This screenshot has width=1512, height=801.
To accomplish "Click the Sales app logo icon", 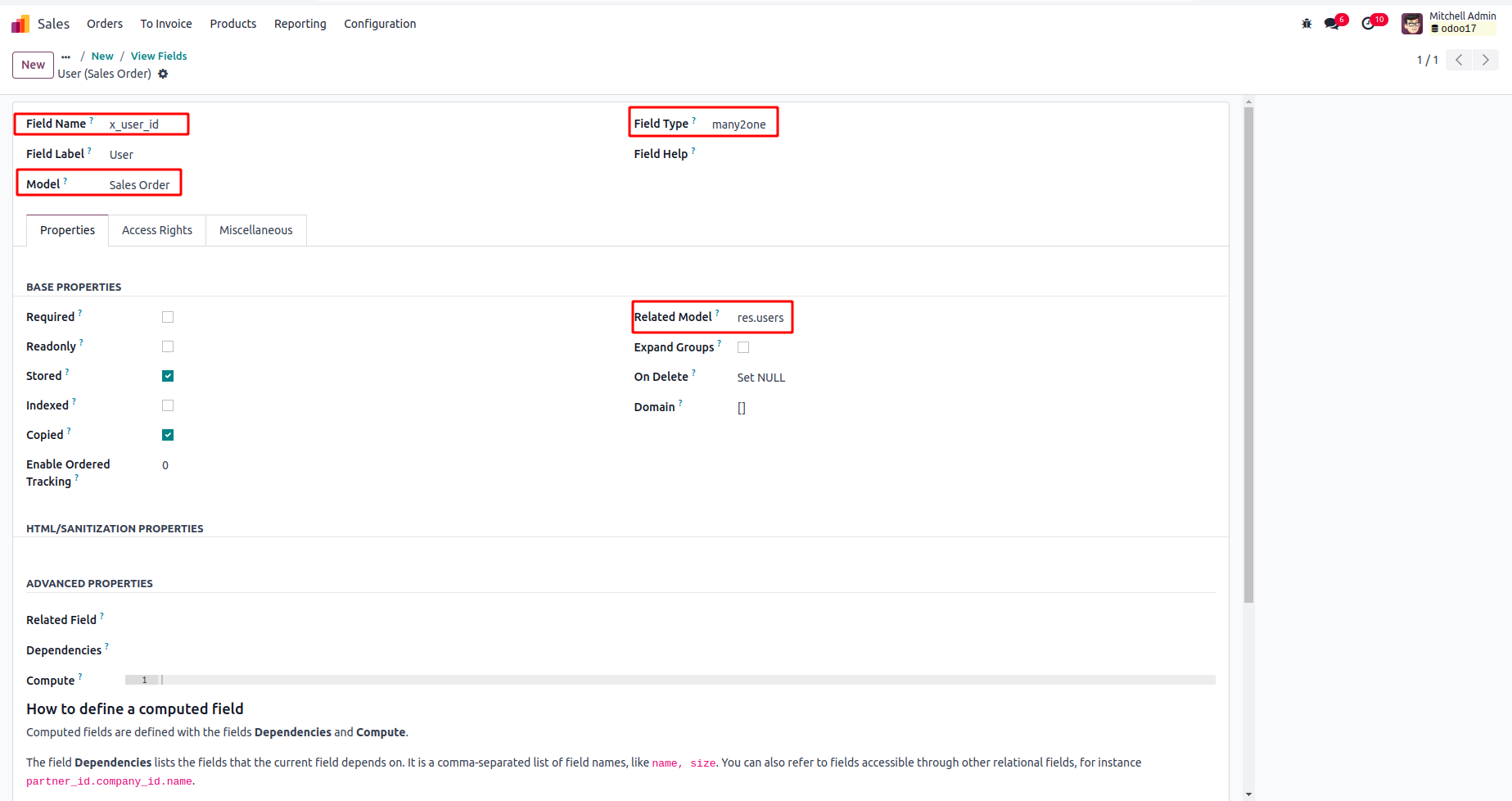I will (20, 24).
